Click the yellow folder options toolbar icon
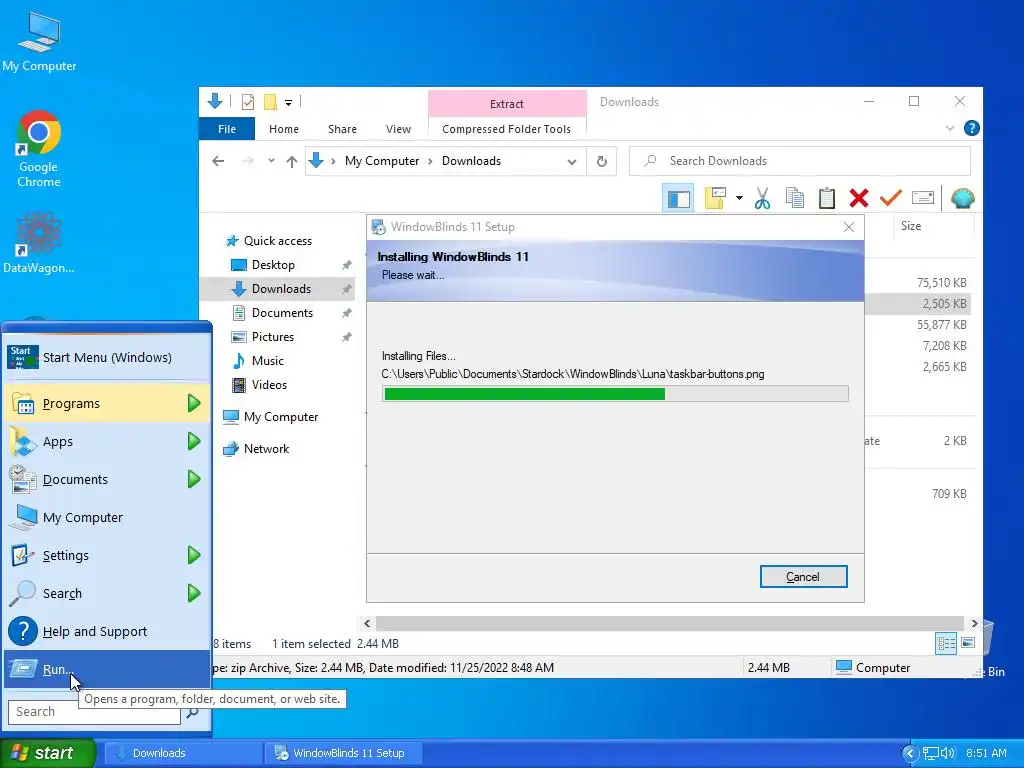1024x768 pixels. click(716, 198)
